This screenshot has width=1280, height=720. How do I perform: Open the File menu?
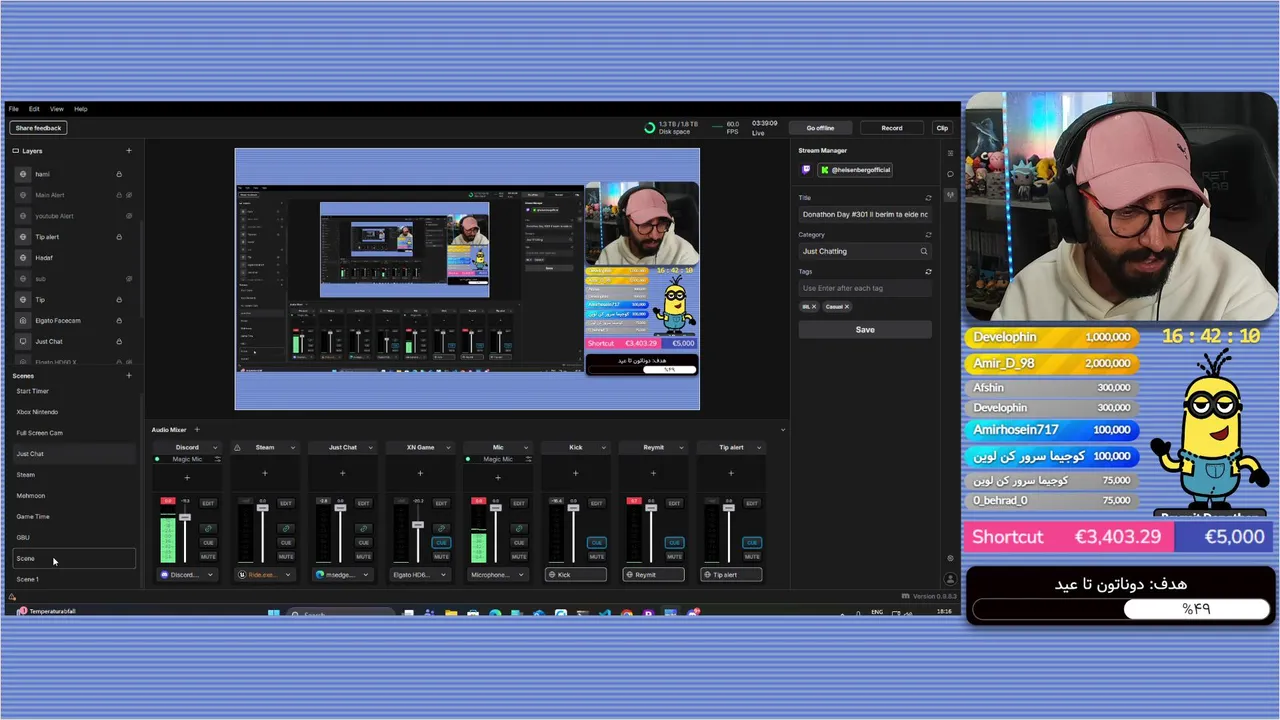[14, 109]
